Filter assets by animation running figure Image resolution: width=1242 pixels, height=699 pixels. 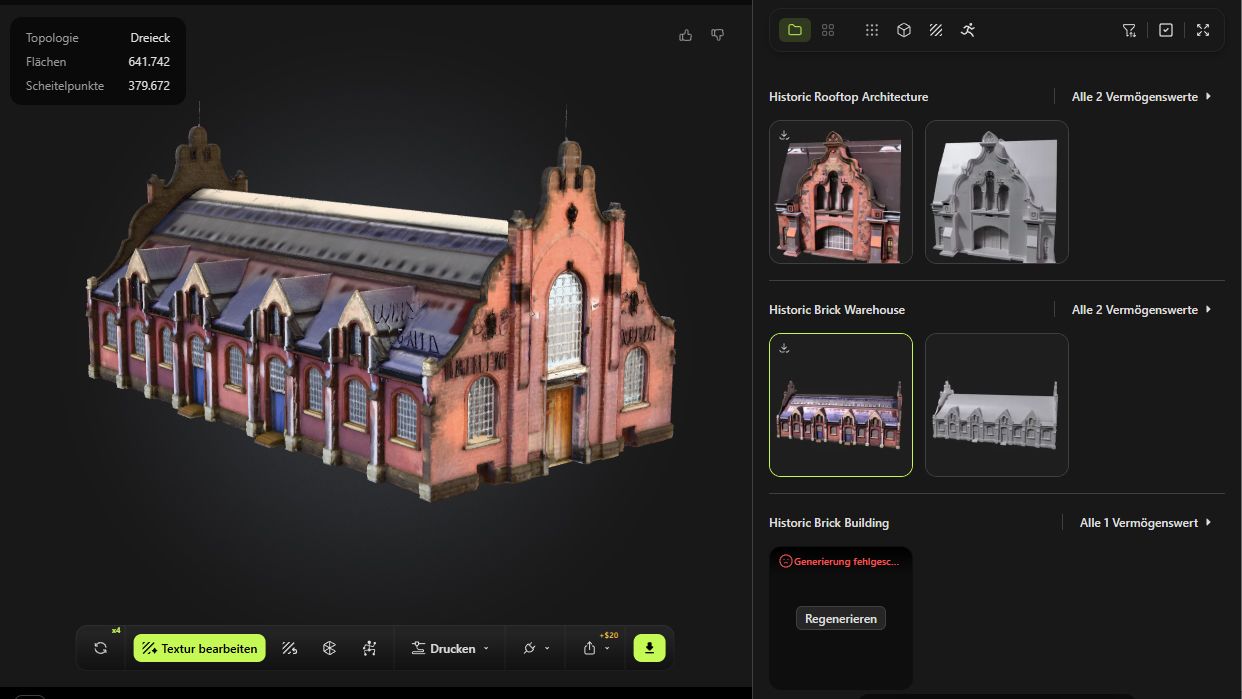click(x=968, y=30)
